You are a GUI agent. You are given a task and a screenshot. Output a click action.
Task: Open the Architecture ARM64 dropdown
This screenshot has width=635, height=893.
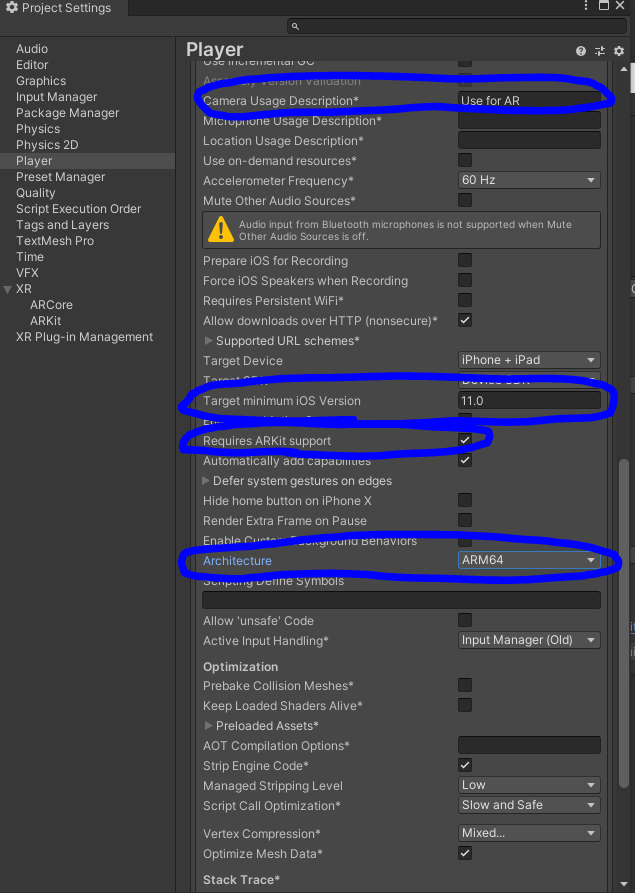pyautogui.click(x=529, y=560)
